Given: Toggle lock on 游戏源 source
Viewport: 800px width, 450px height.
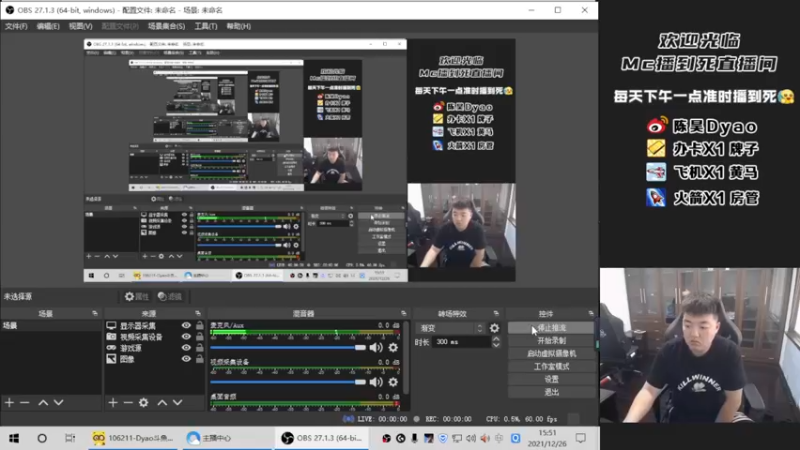Looking at the screenshot, I should coord(199,348).
